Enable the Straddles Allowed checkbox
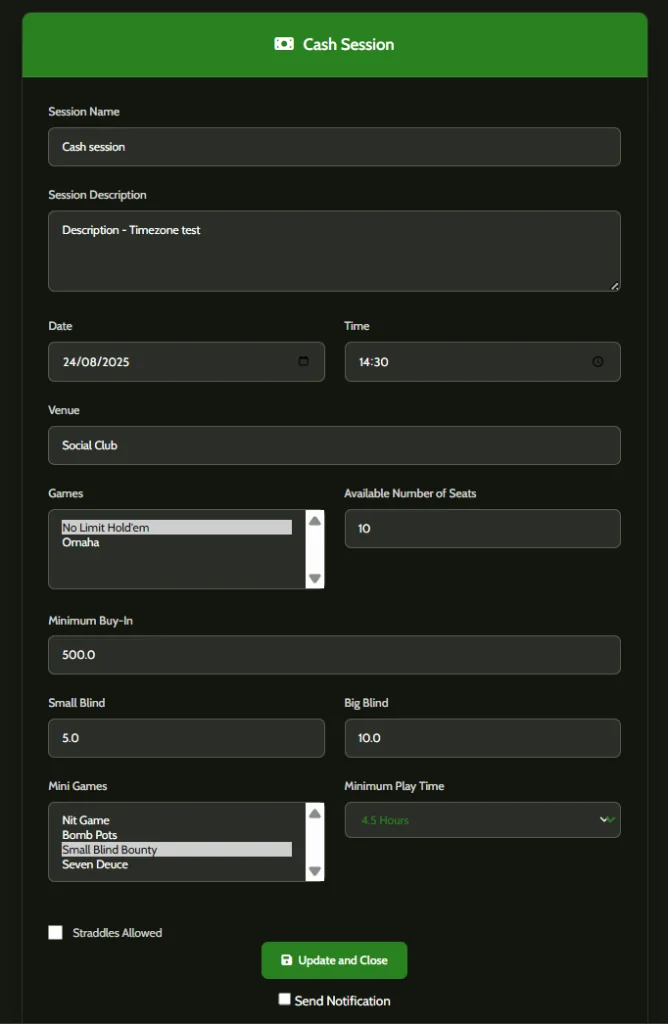Screen dimensions: 668x1024 point(56,933)
